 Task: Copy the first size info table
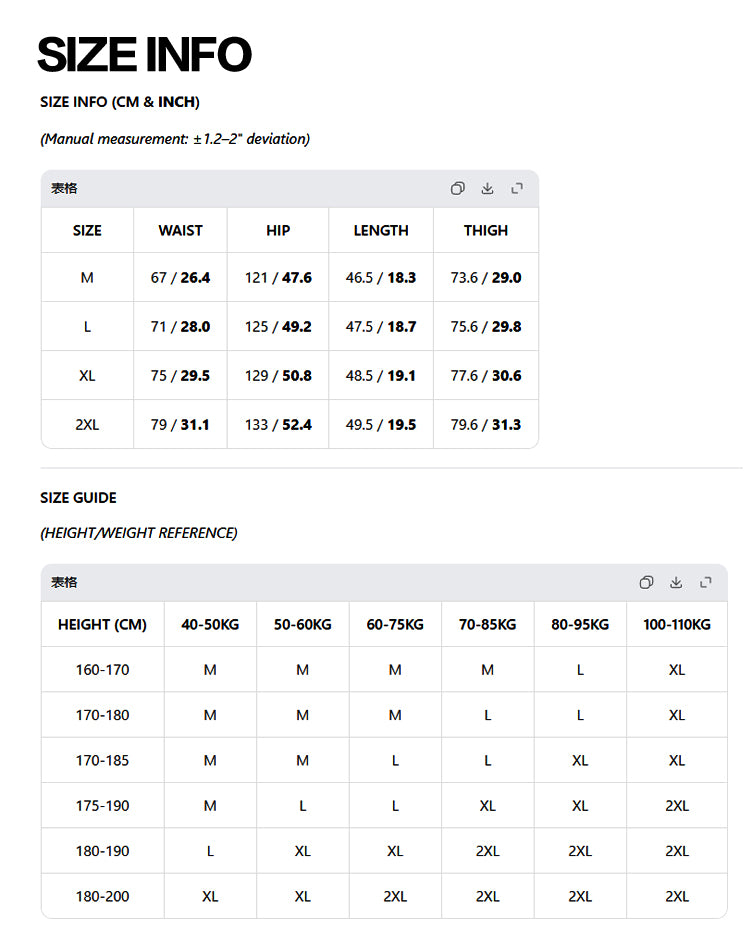[457, 188]
